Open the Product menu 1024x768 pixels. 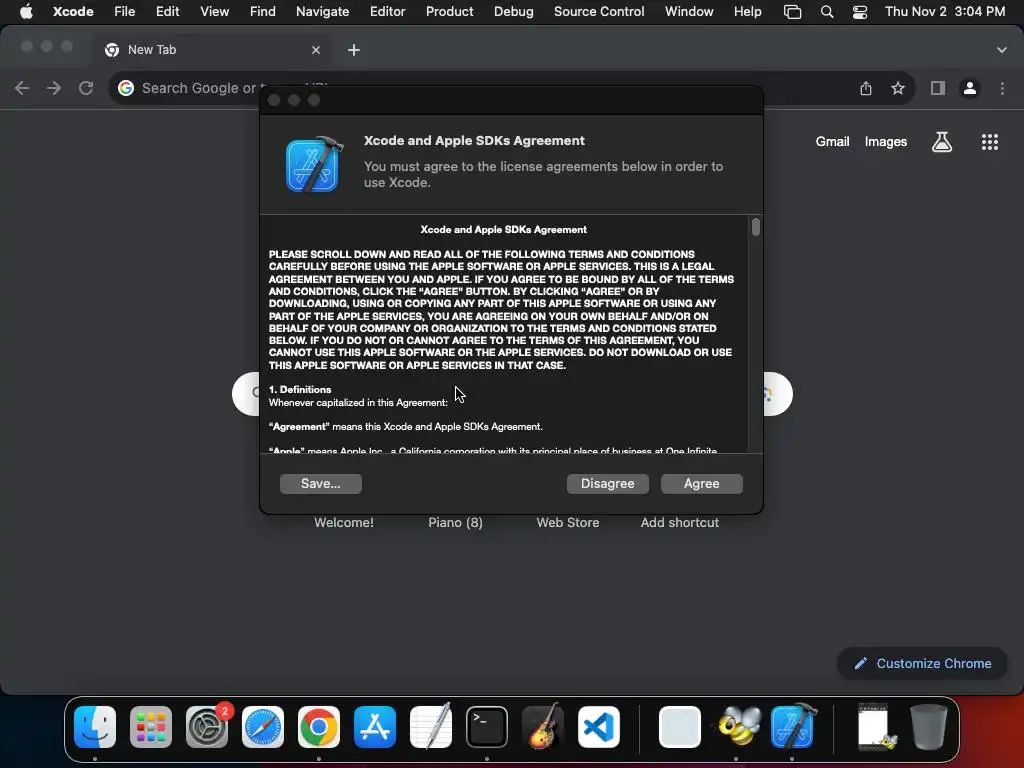449,11
